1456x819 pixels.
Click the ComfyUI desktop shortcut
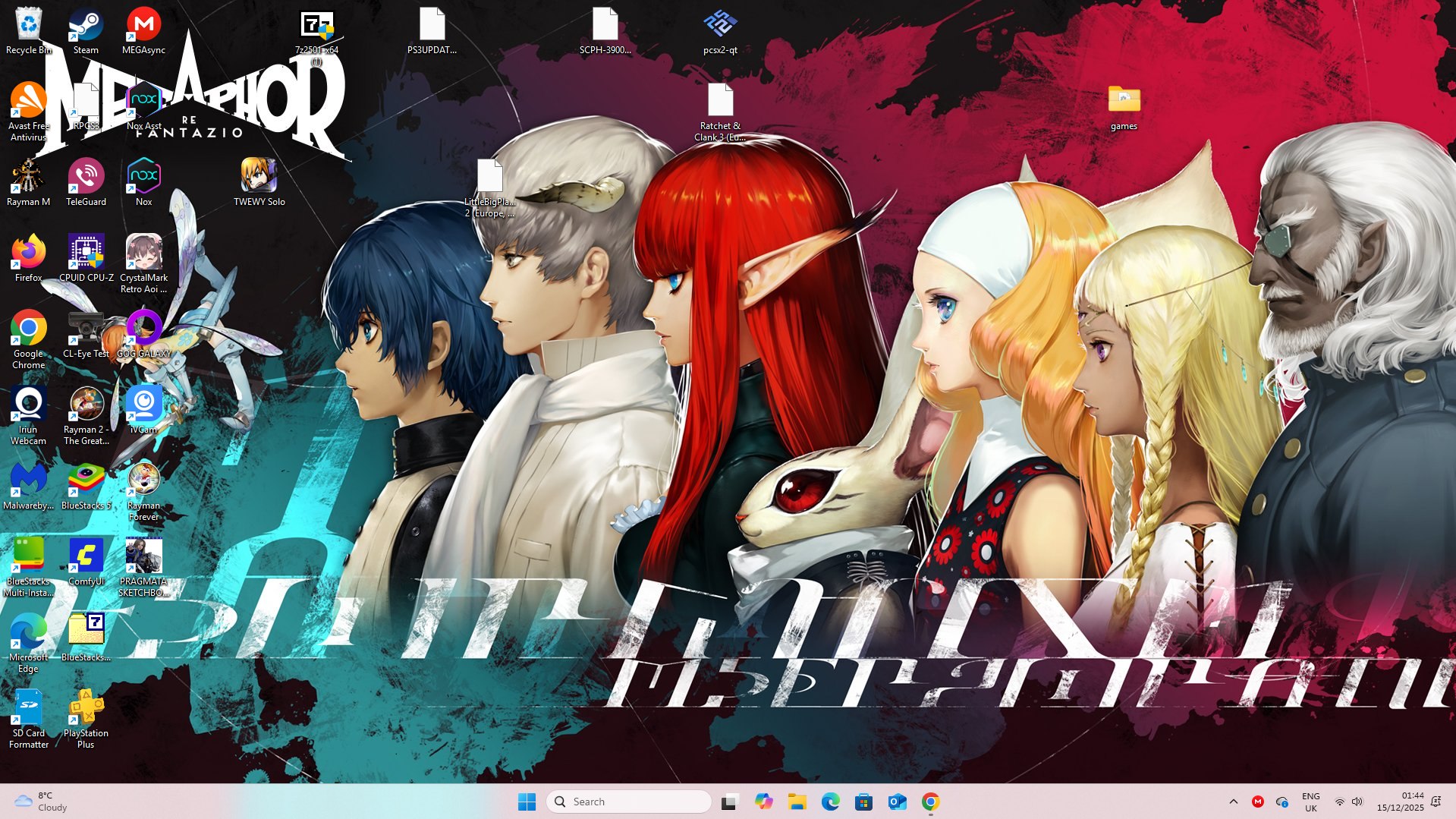86,562
